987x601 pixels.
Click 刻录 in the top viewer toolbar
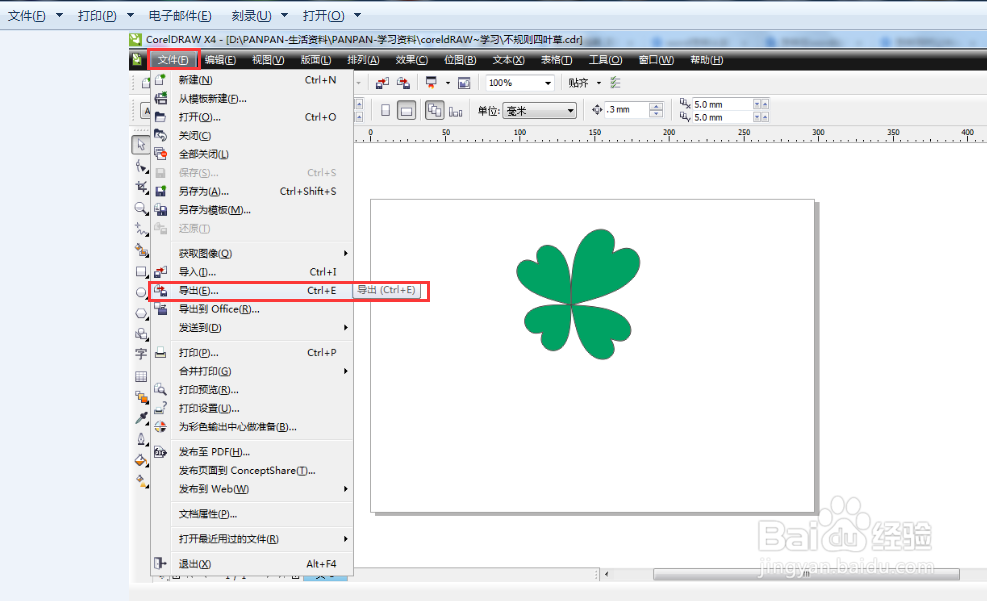(x=252, y=15)
